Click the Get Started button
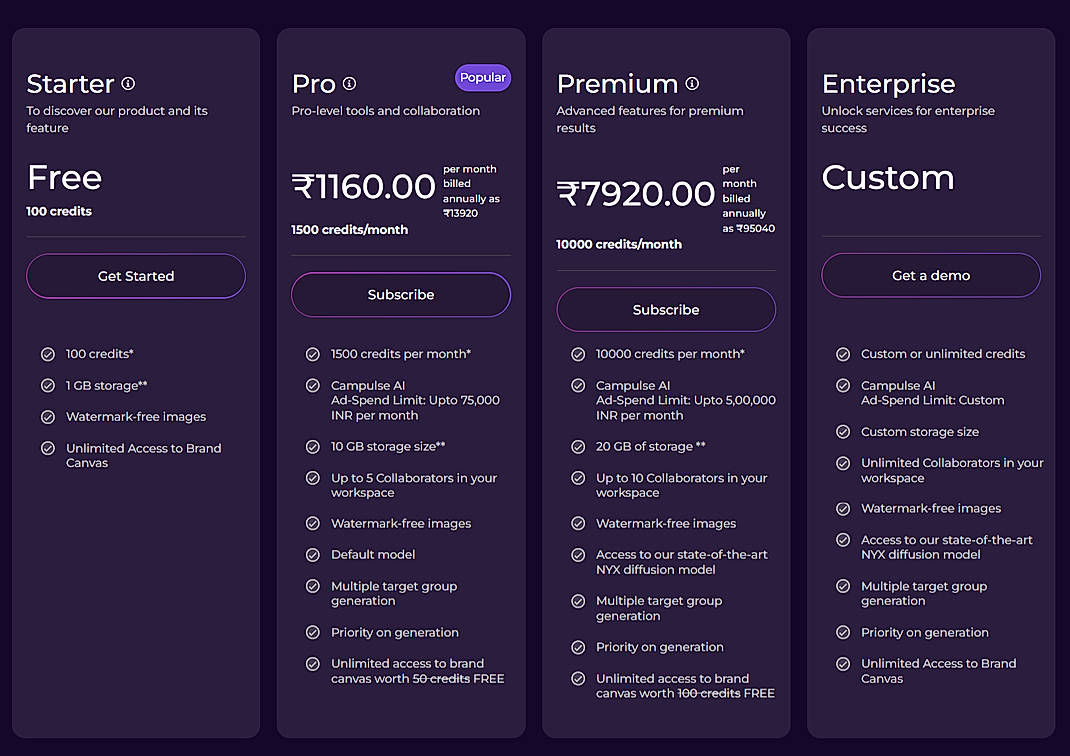This screenshot has height=756, width=1070. point(135,276)
